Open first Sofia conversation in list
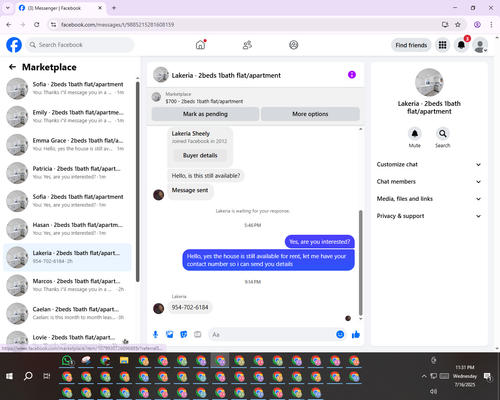This screenshot has height=400, width=500. pos(68,88)
